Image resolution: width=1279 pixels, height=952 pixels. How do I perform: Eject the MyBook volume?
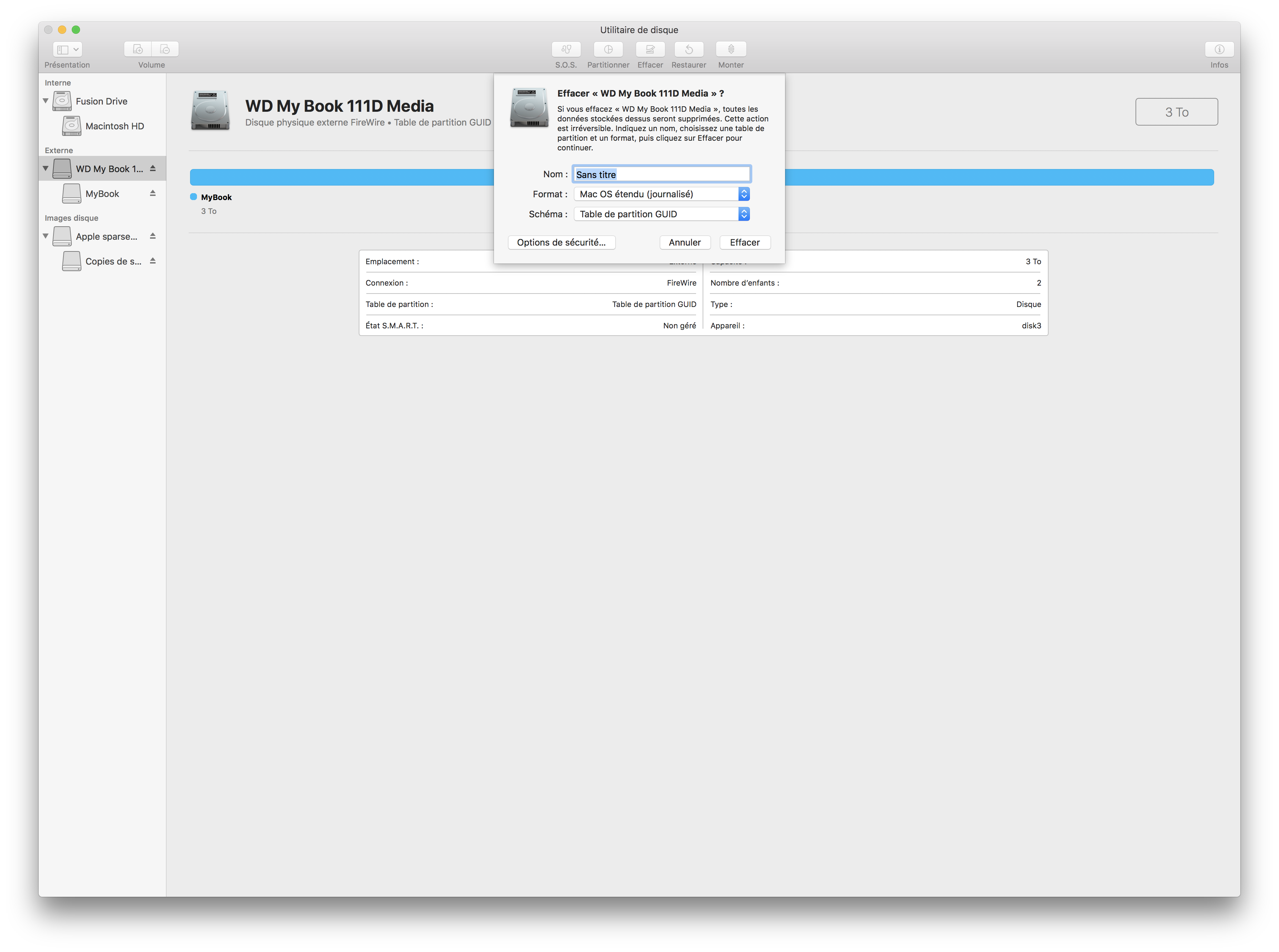pyautogui.click(x=153, y=193)
